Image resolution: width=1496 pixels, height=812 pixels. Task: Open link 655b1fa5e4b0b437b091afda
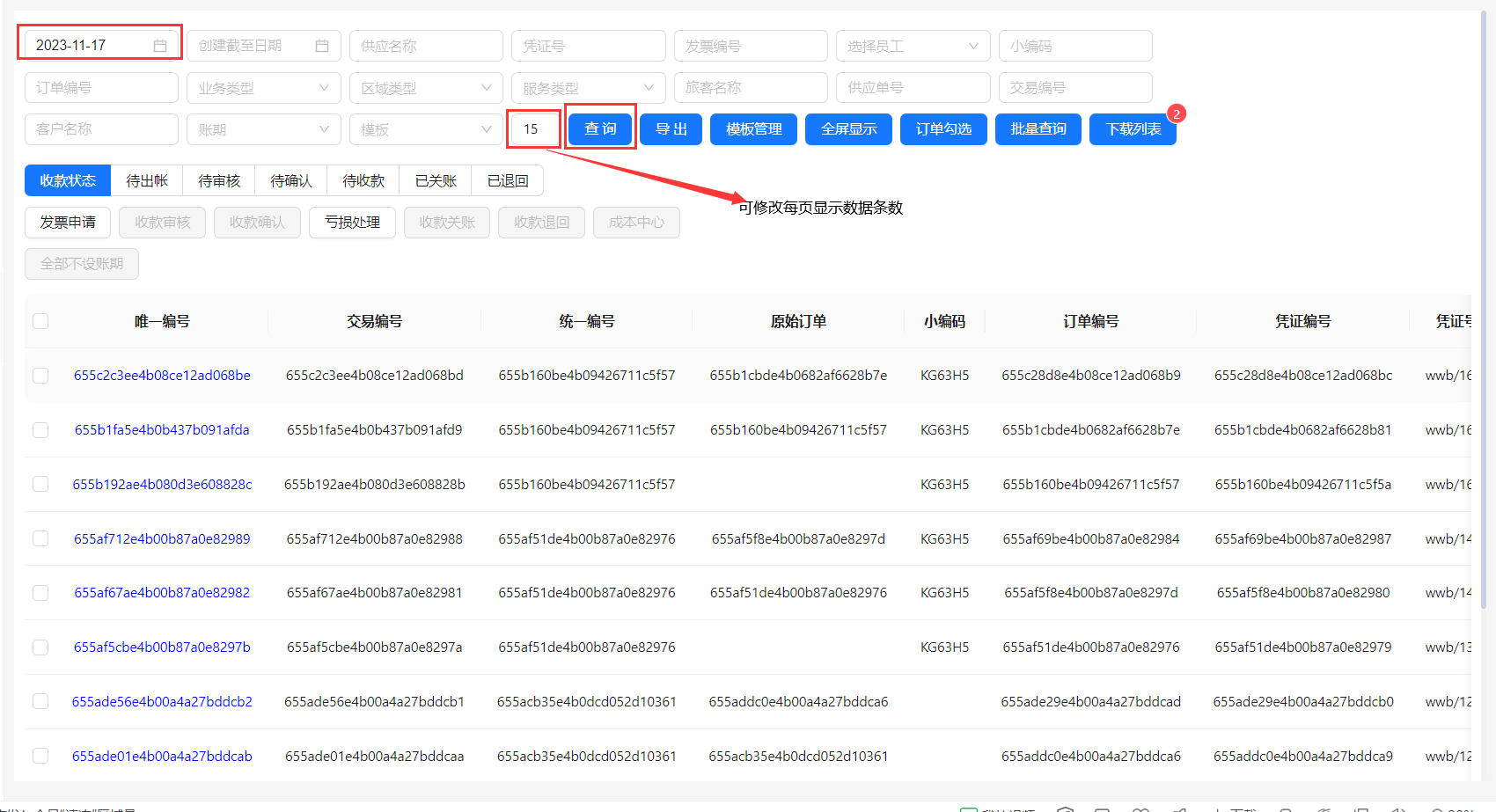(162, 430)
